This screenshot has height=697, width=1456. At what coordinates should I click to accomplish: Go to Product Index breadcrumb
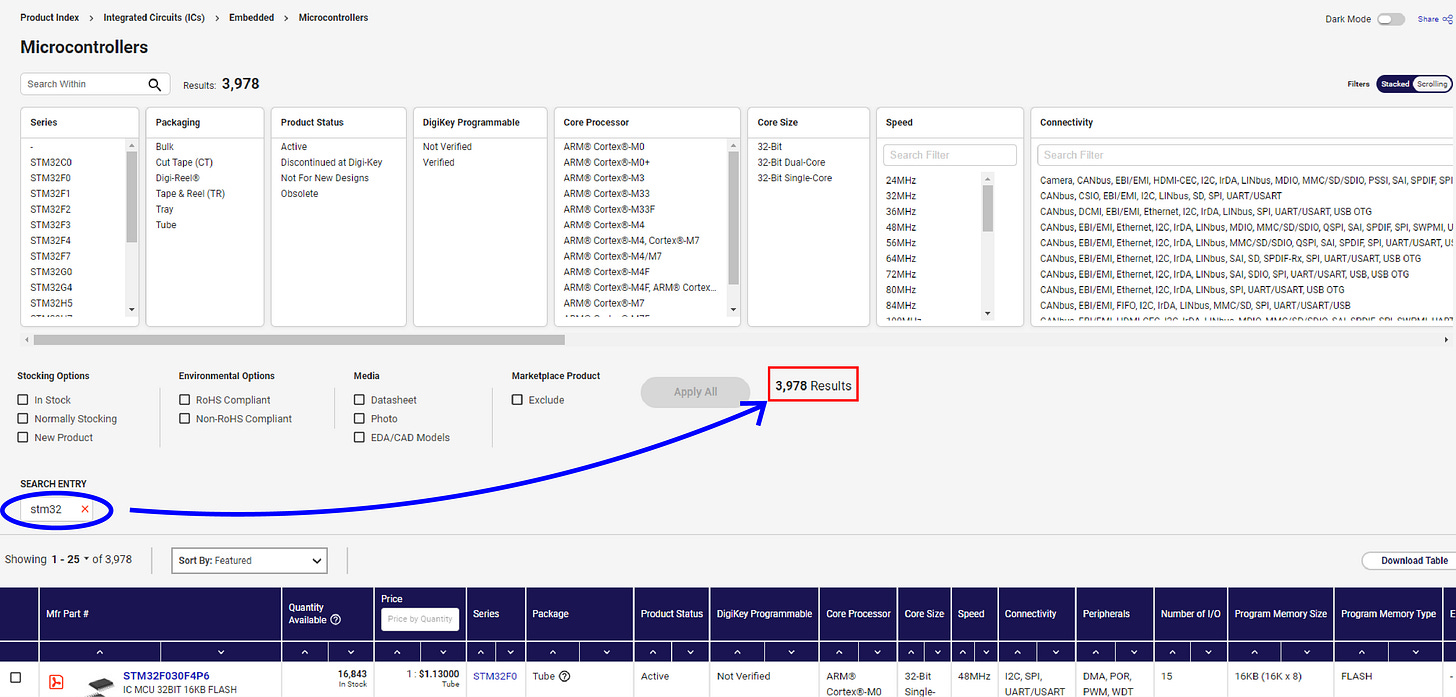(50, 18)
